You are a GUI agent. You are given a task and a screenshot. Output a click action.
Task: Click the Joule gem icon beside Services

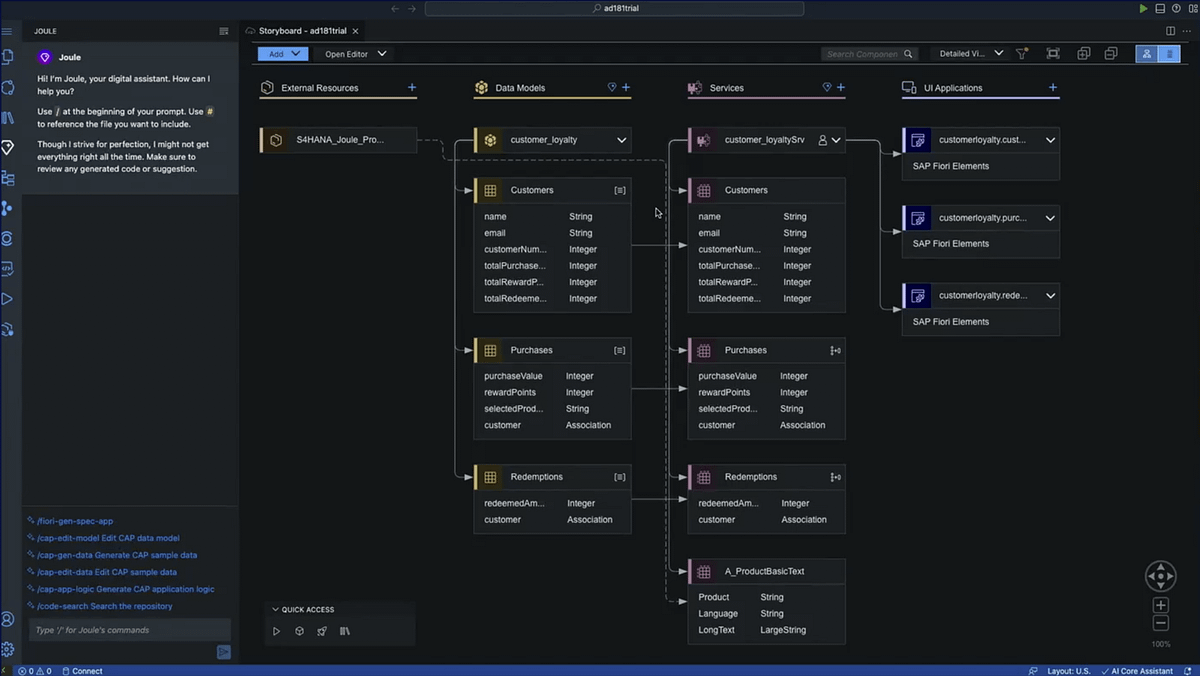827,88
